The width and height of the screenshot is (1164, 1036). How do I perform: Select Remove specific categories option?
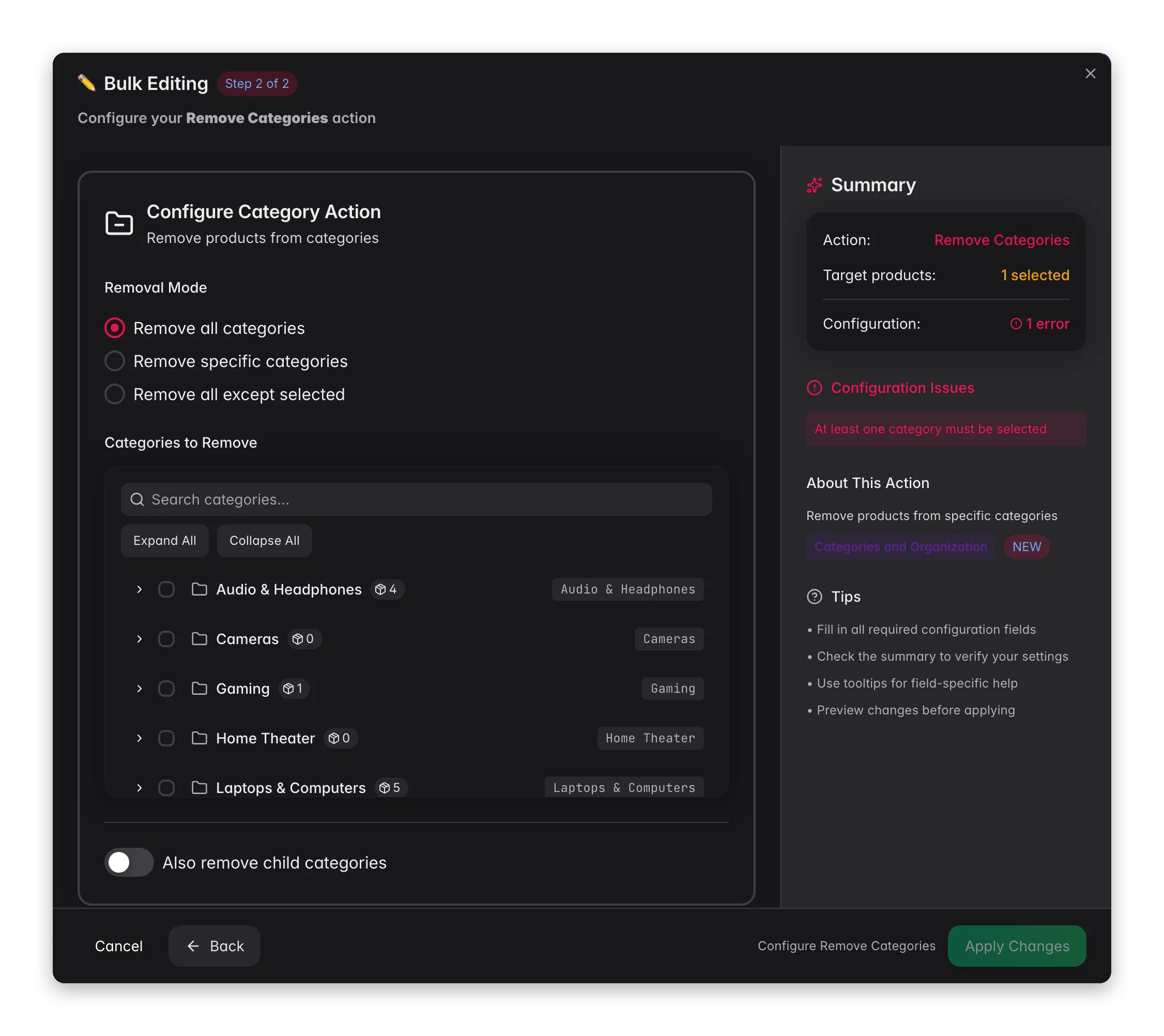pos(114,361)
